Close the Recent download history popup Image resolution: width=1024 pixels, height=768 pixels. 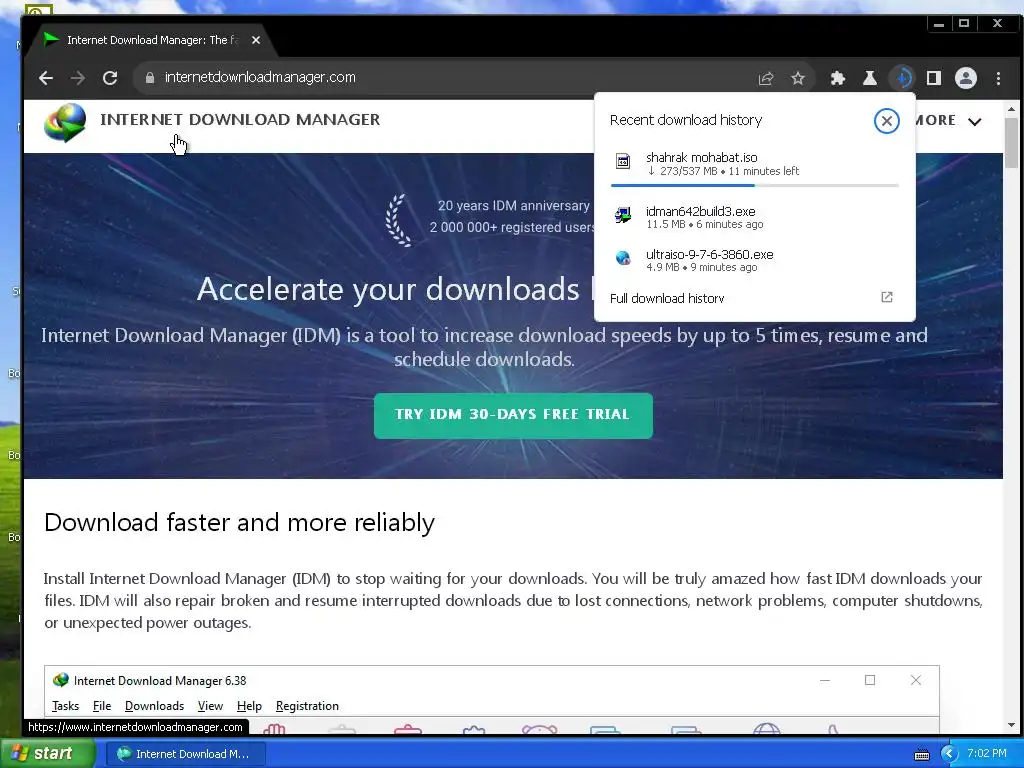point(886,121)
